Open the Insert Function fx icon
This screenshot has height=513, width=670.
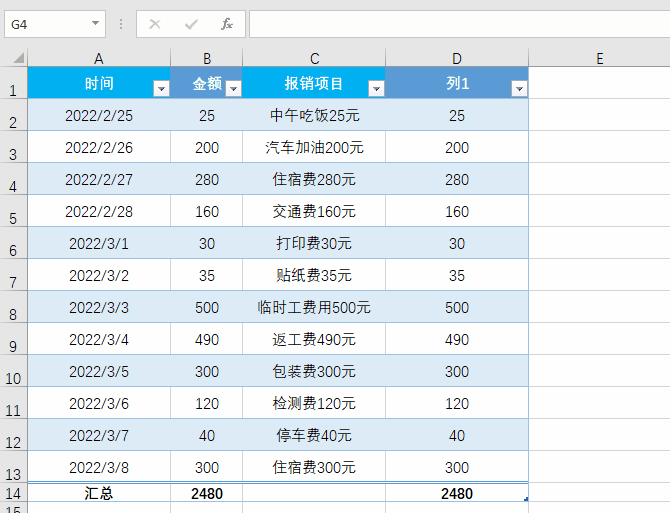[226, 24]
